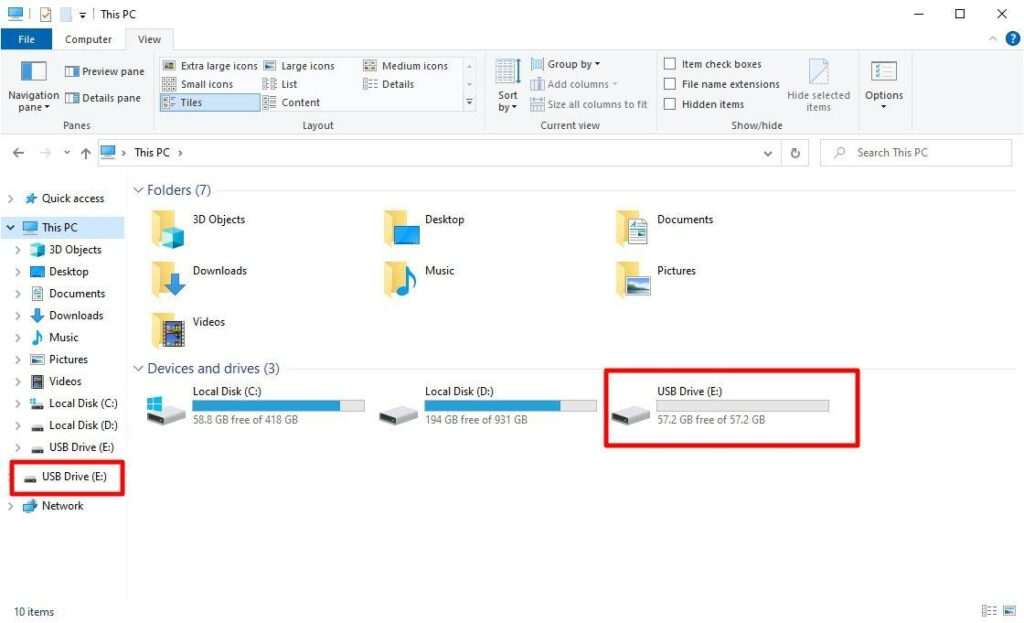Image resolution: width=1024 pixels, height=623 pixels.
Task: Select Downloads in the sidebar
Action: (76, 315)
